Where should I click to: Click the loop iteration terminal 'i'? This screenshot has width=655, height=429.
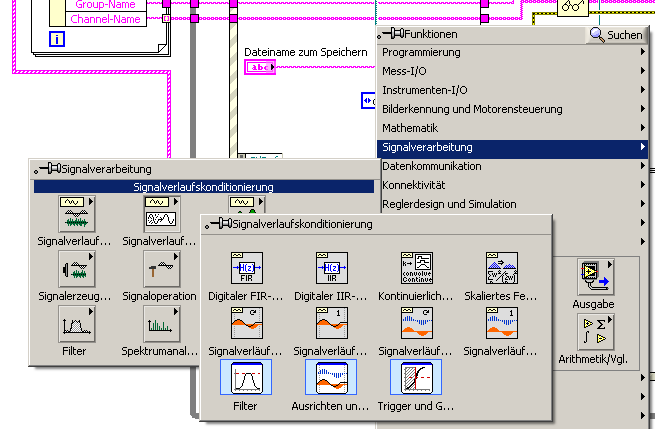(57, 39)
